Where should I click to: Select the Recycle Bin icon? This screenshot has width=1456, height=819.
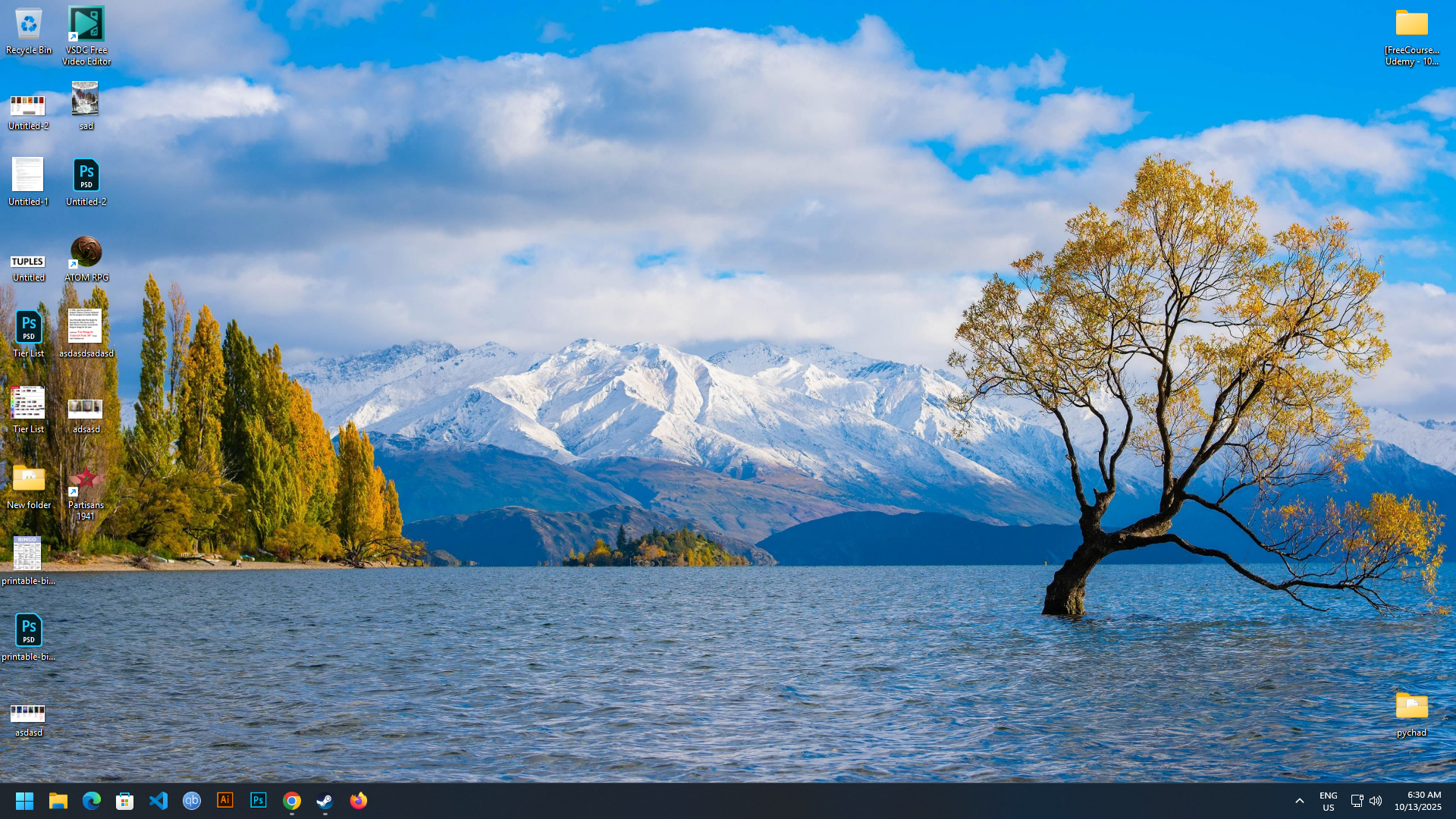pos(28,25)
